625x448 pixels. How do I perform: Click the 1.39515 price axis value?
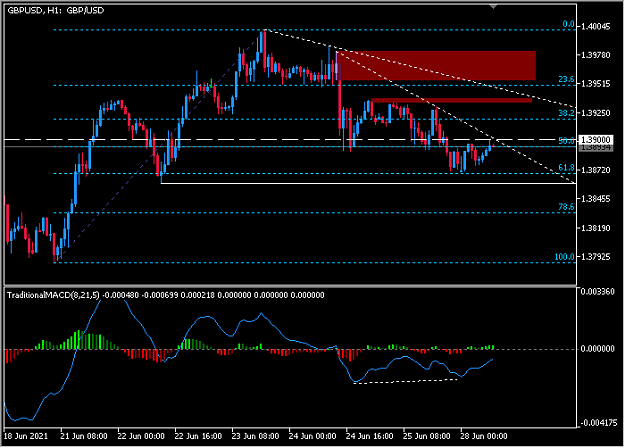click(596, 84)
